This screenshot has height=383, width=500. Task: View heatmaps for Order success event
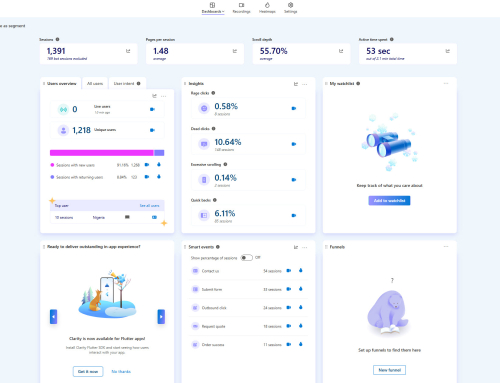(x=301, y=344)
